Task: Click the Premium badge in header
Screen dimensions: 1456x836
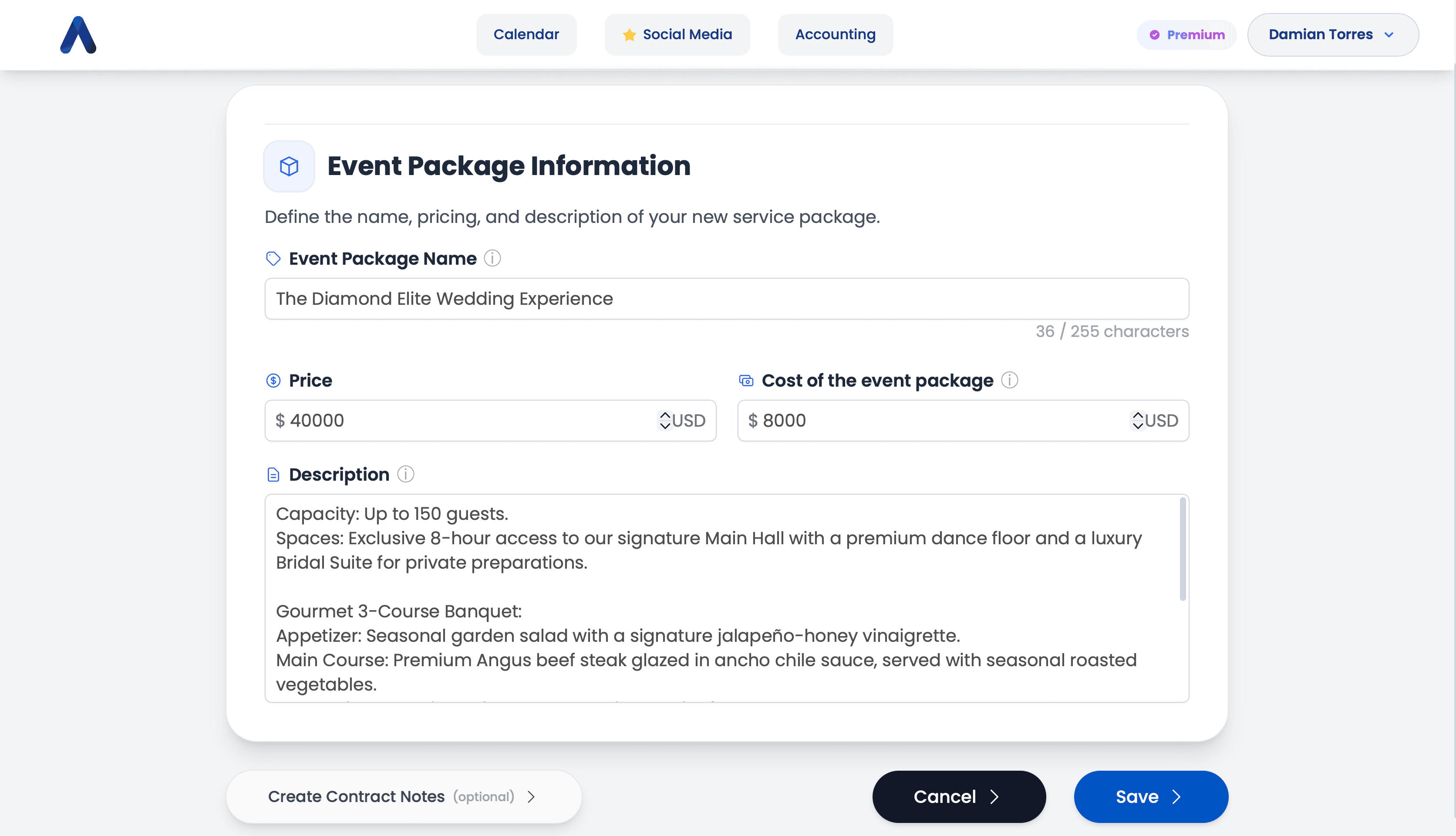Action: (1187, 35)
